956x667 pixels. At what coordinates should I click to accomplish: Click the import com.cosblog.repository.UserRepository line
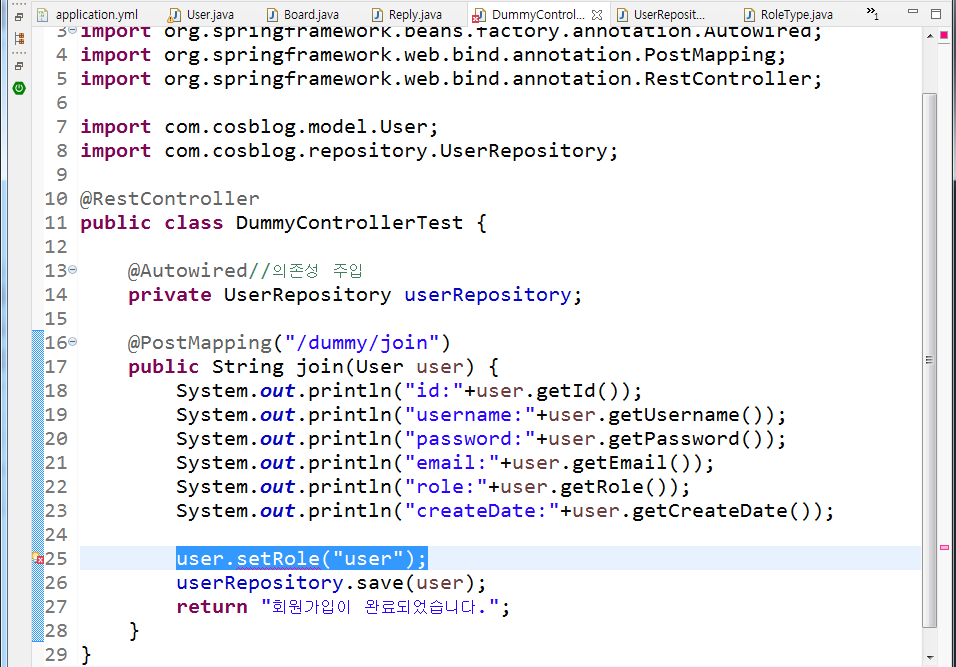point(349,151)
